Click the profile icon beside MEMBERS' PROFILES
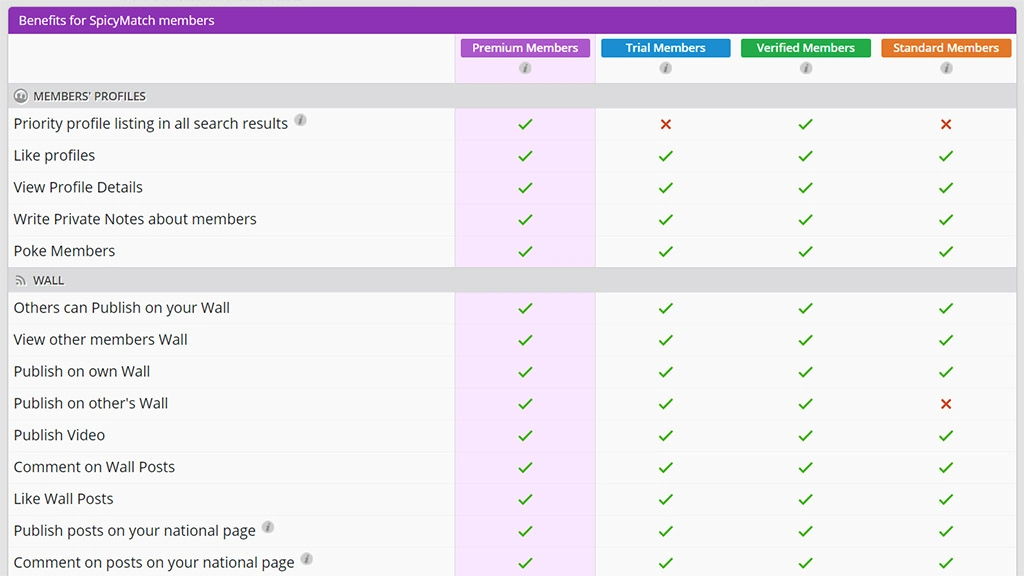Image resolution: width=1024 pixels, height=576 pixels. click(20, 95)
